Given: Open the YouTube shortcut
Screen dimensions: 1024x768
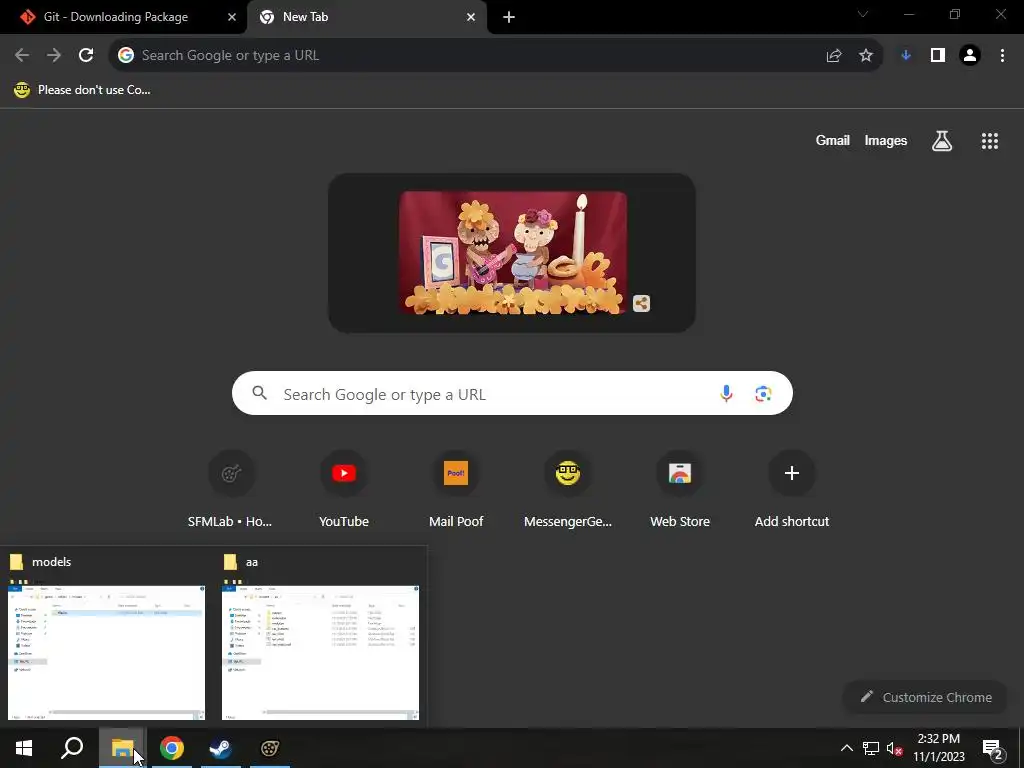Looking at the screenshot, I should pos(344,489).
